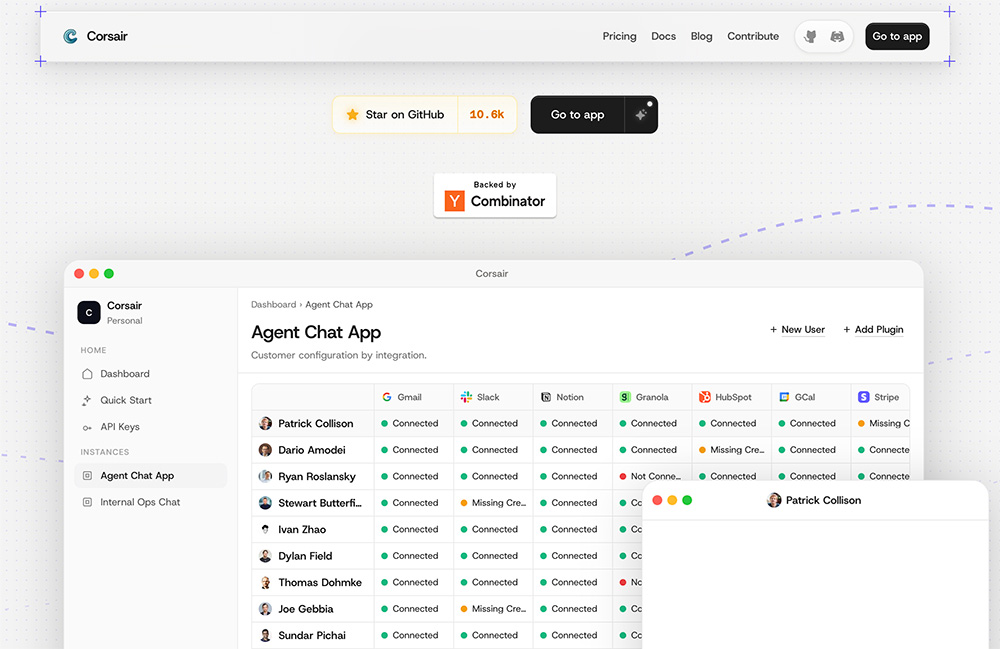This screenshot has width=1000, height=649.
Task: Click Stewart Butterfield's Slack Missing Cre... status
Action: coord(493,503)
